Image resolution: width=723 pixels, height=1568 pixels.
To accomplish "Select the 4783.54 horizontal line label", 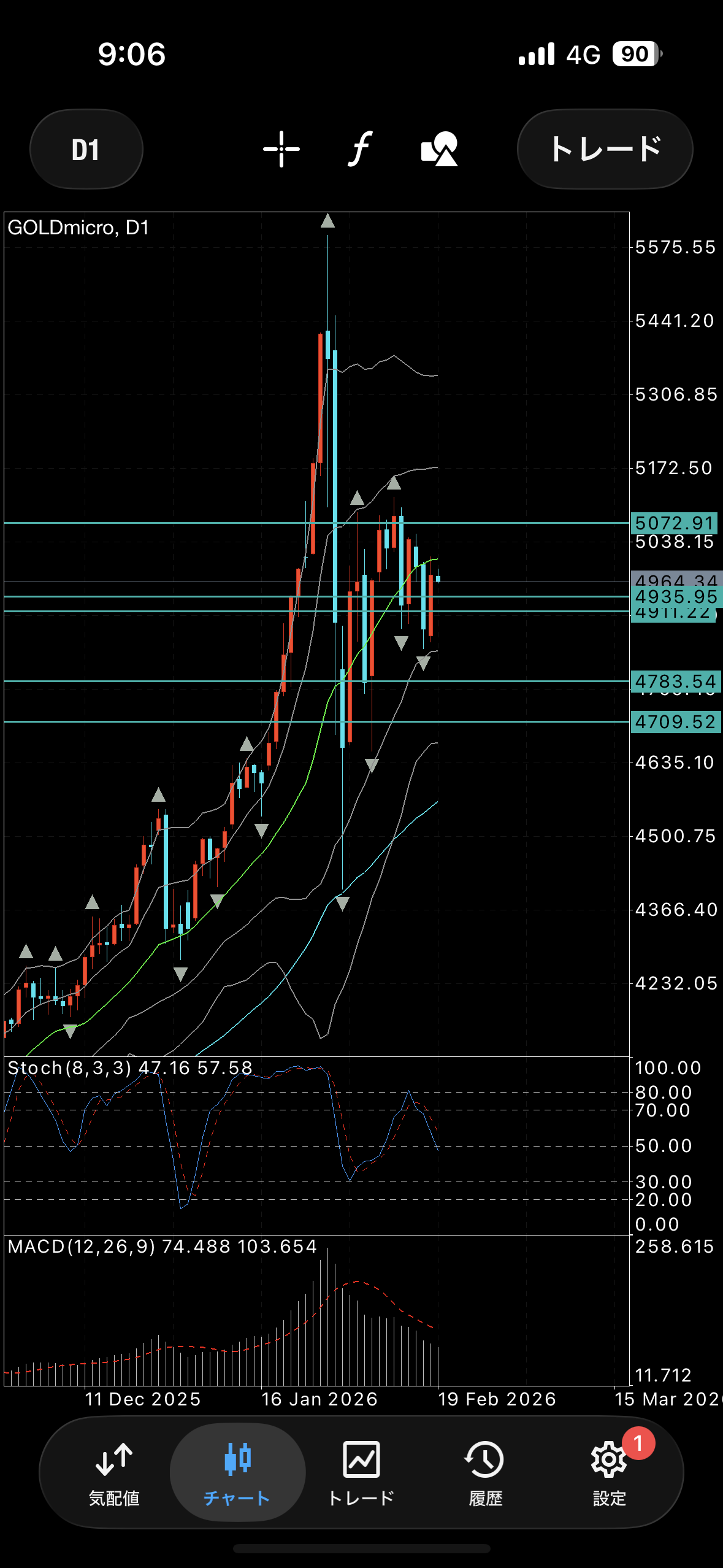I will click(x=676, y=681).
